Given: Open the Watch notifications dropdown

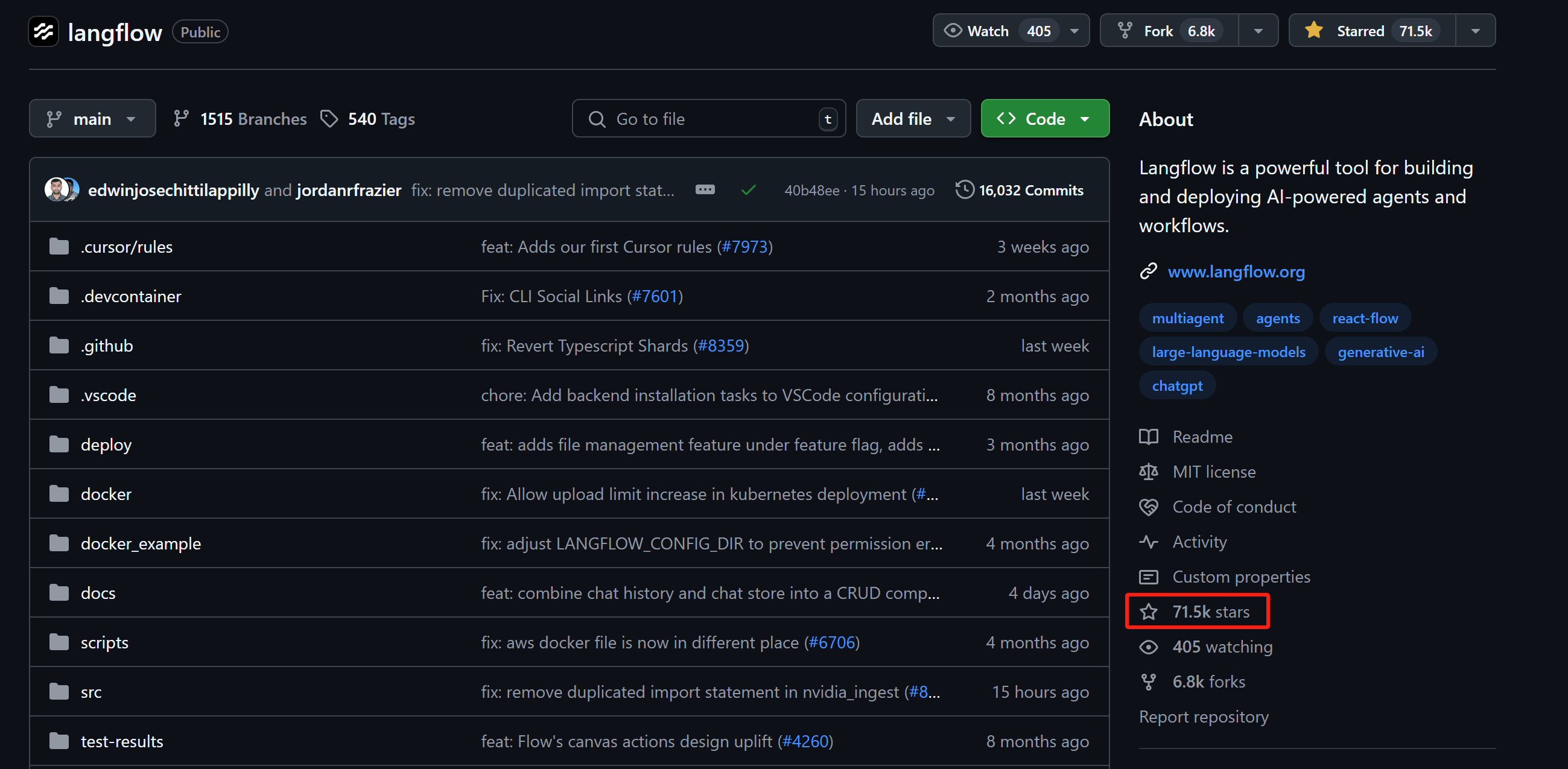Looking at the screenshot, I should (x=1074, y=30).
